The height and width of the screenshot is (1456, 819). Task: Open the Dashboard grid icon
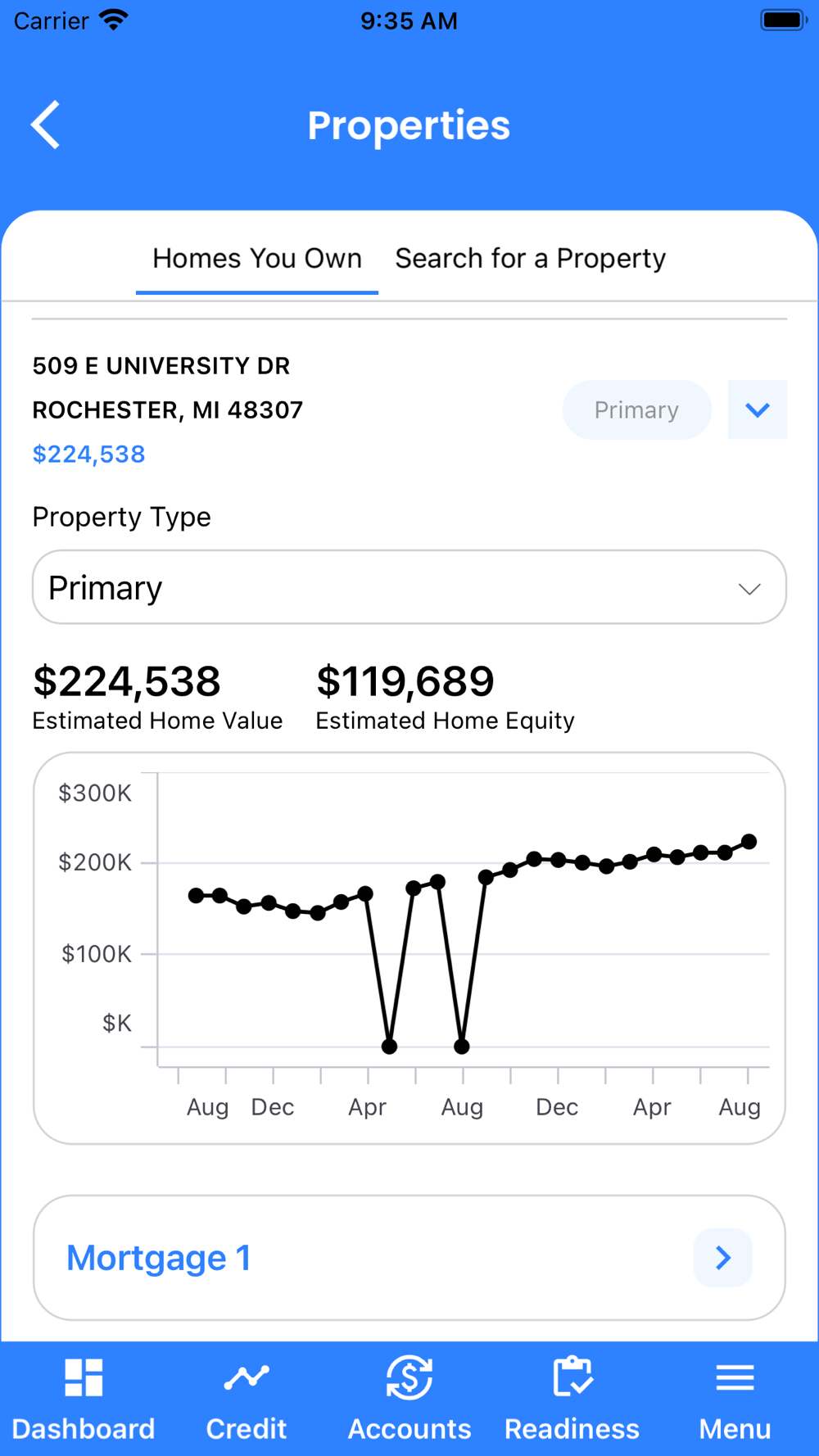(x=84, y=1377)
